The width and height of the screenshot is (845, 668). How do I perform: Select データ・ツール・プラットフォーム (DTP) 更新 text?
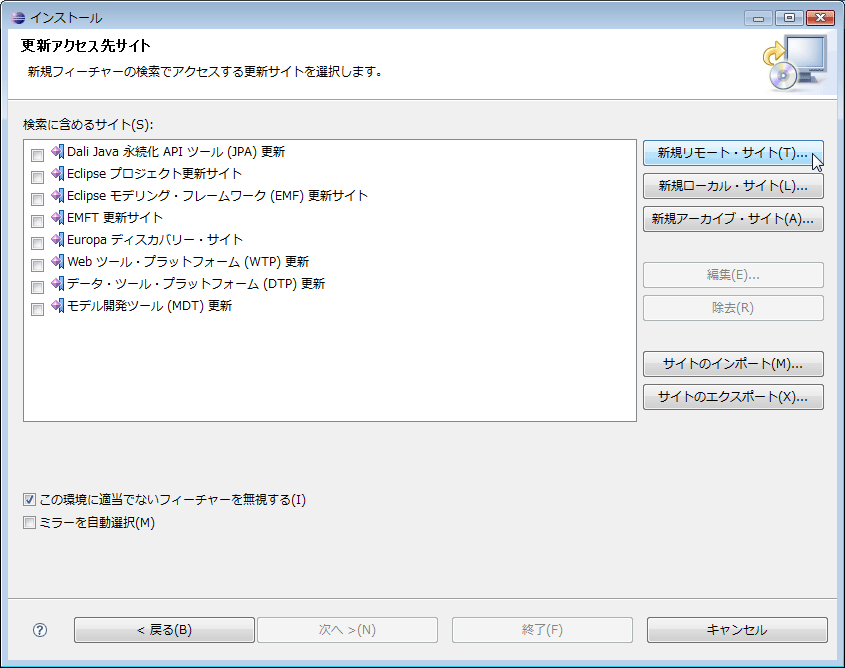pos(196,284)
